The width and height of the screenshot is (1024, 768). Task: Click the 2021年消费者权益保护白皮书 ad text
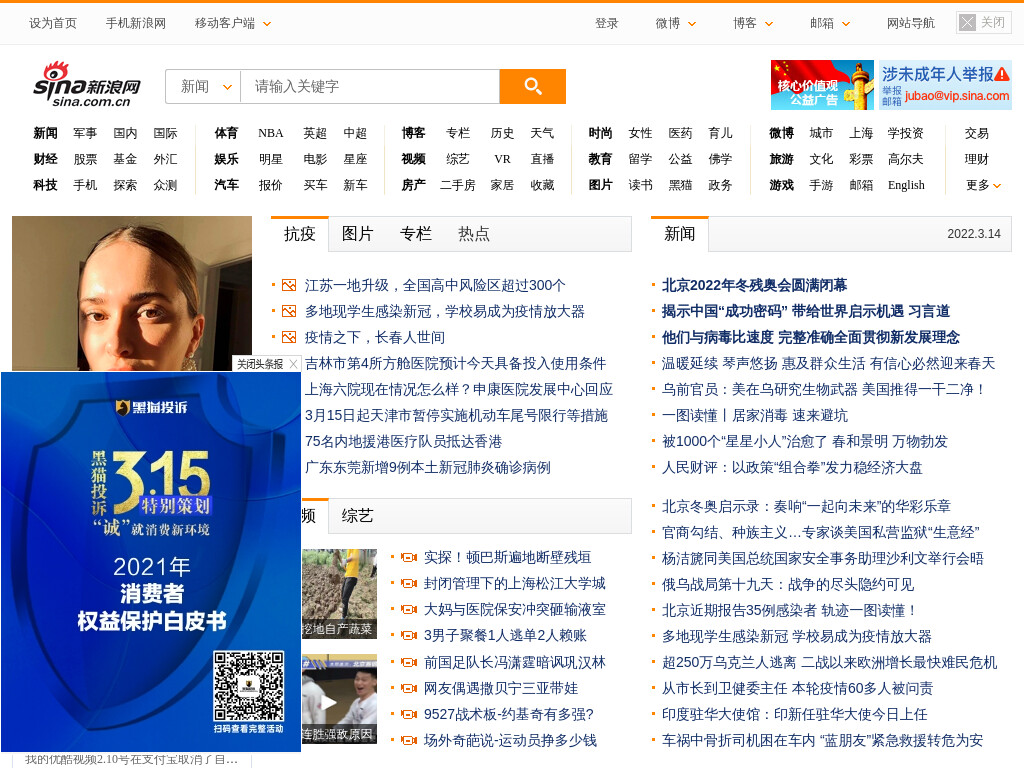click(x=152, y=594)
